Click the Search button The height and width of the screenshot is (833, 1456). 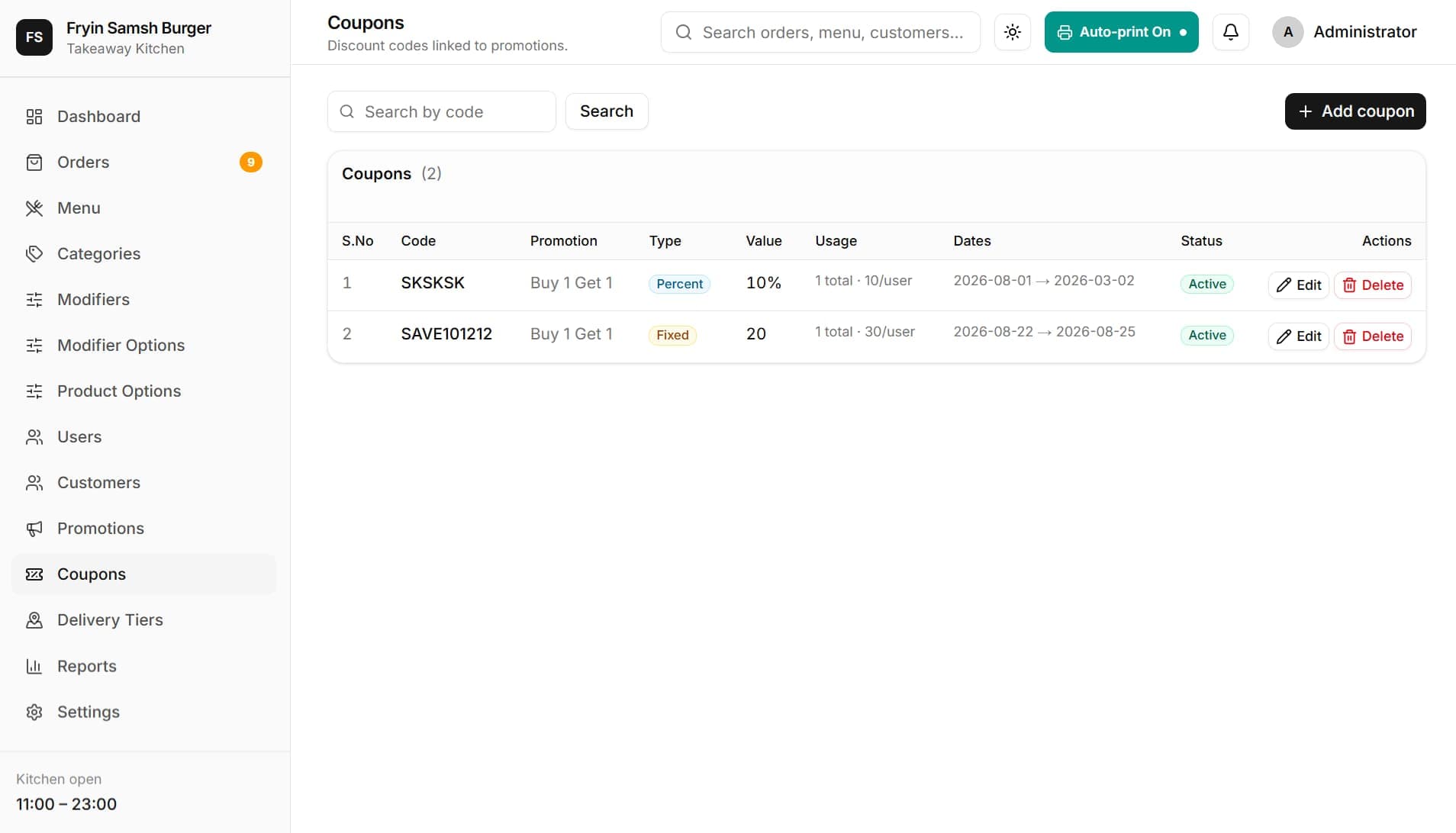(607, 111)
